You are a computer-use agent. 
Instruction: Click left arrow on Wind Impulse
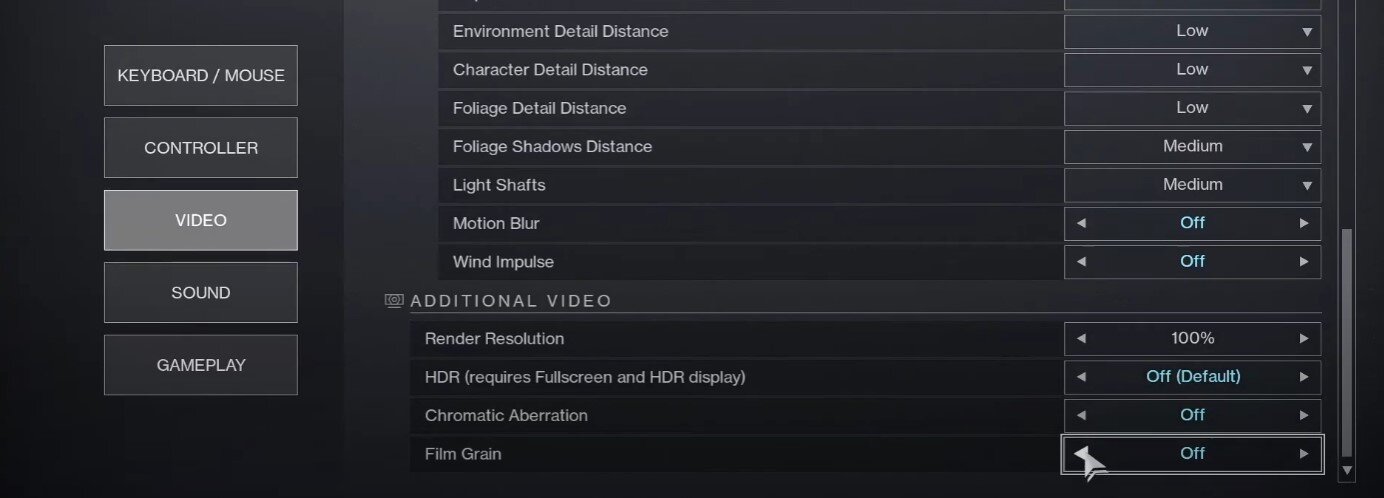[x=1081, y=262]
